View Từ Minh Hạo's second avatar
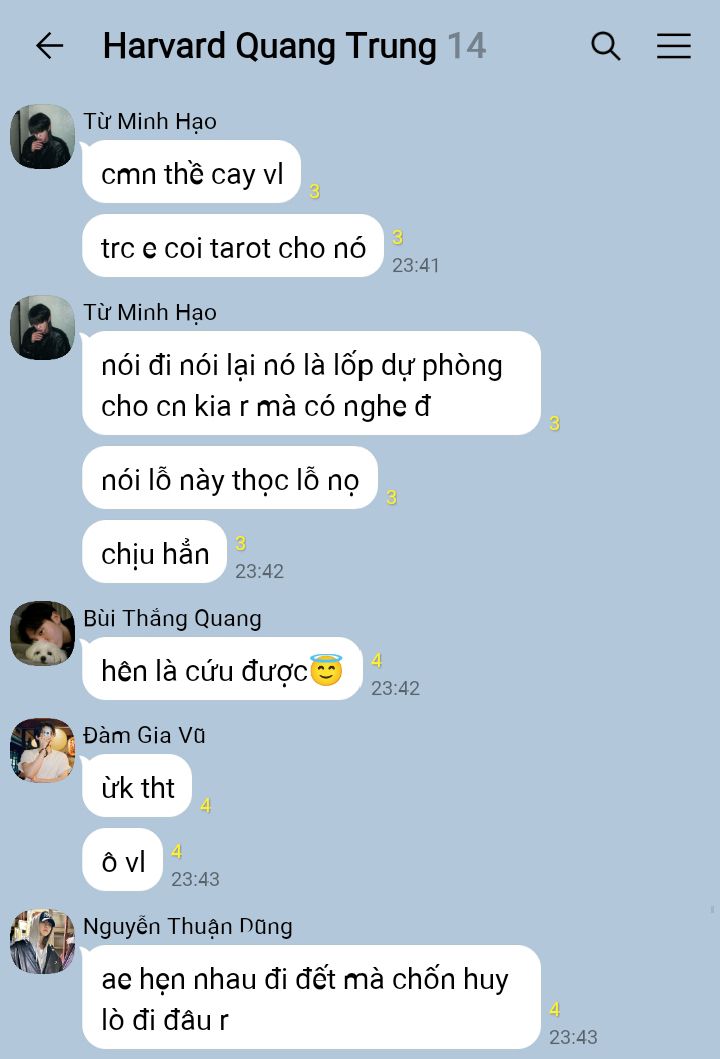 (42, 327)
